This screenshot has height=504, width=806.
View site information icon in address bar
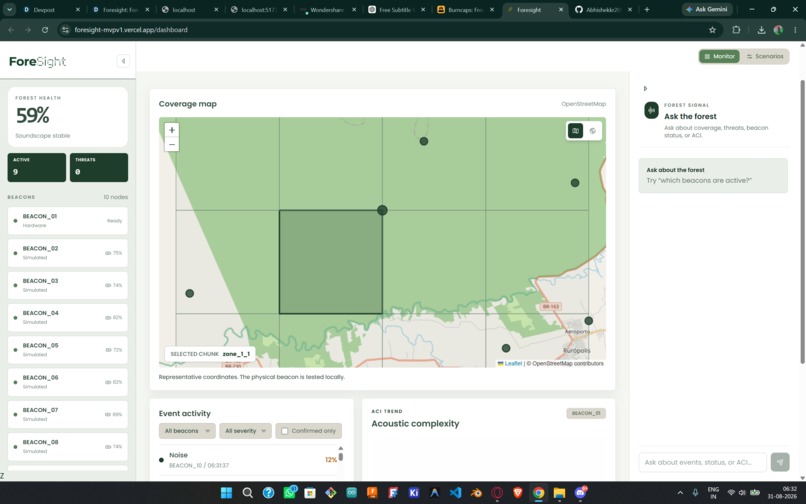pos(65,30)
